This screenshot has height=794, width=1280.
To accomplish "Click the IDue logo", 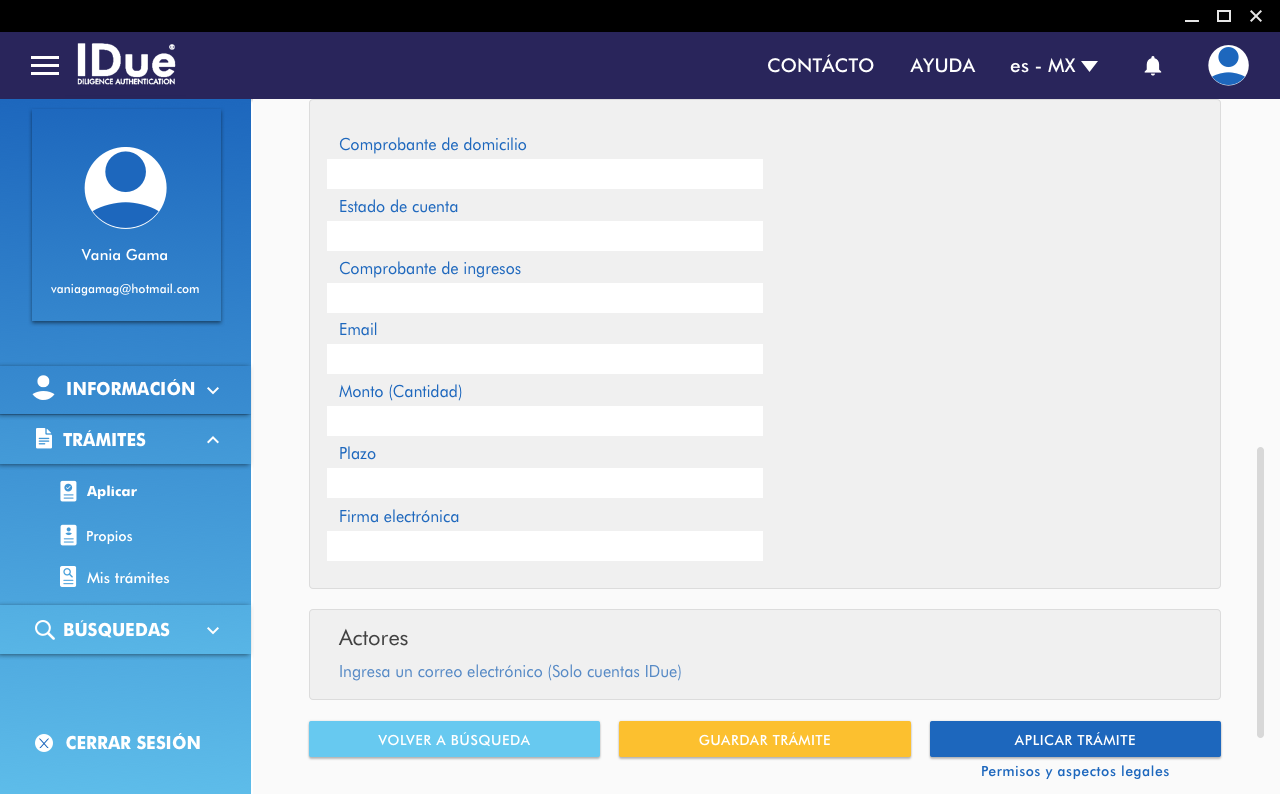I will 126,64.
